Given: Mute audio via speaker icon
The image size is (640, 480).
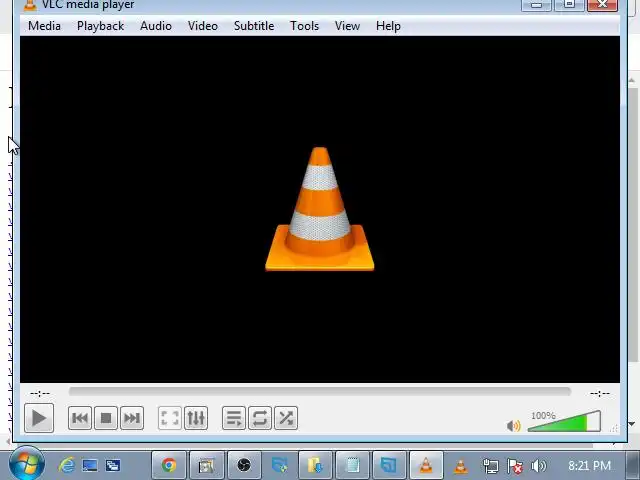Looking at the screenshot, I should (513, 426).
